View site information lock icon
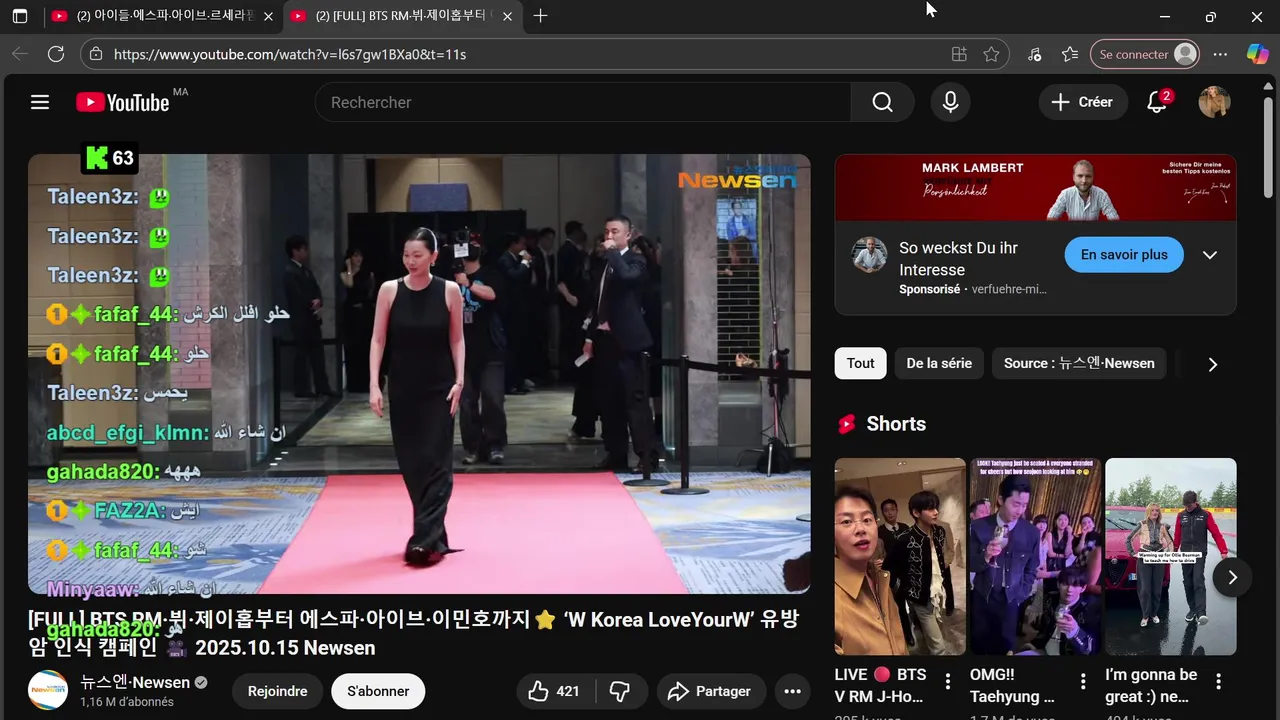The image size is (1280, 720). [94, 54]
